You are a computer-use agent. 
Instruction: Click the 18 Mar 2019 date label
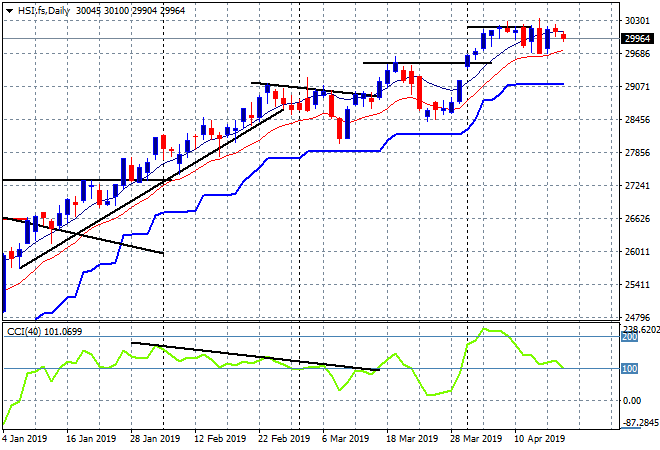[x=412, y=438]
